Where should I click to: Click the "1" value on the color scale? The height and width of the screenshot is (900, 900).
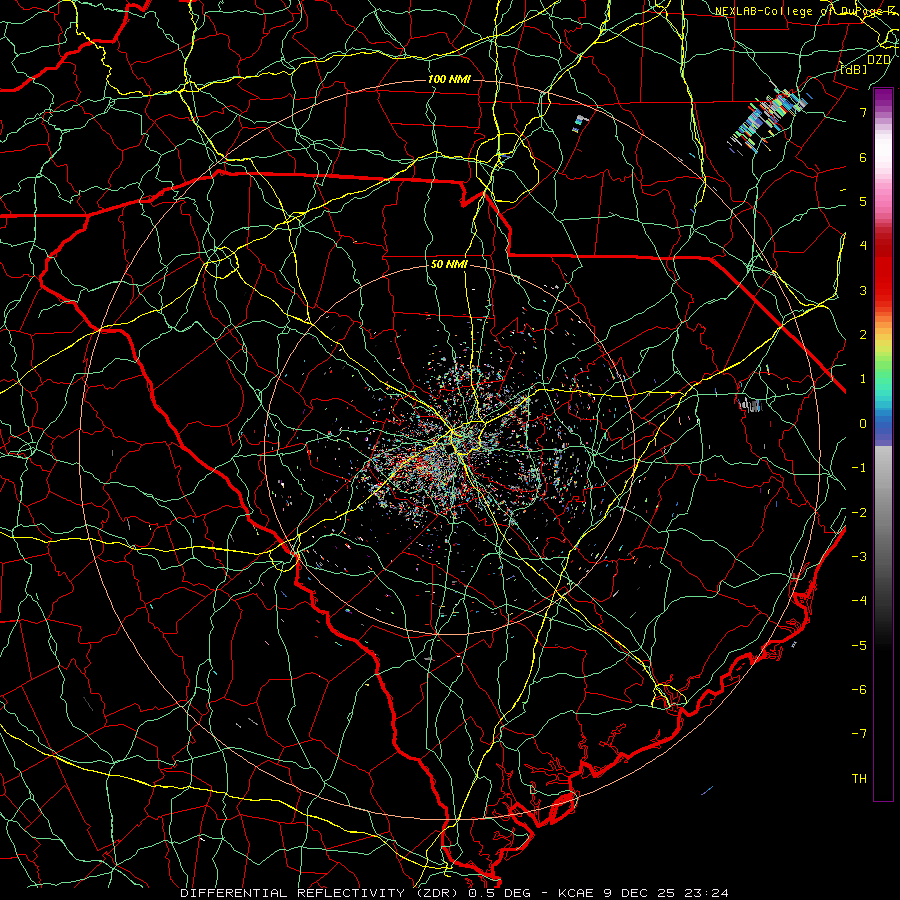(863, 379)
